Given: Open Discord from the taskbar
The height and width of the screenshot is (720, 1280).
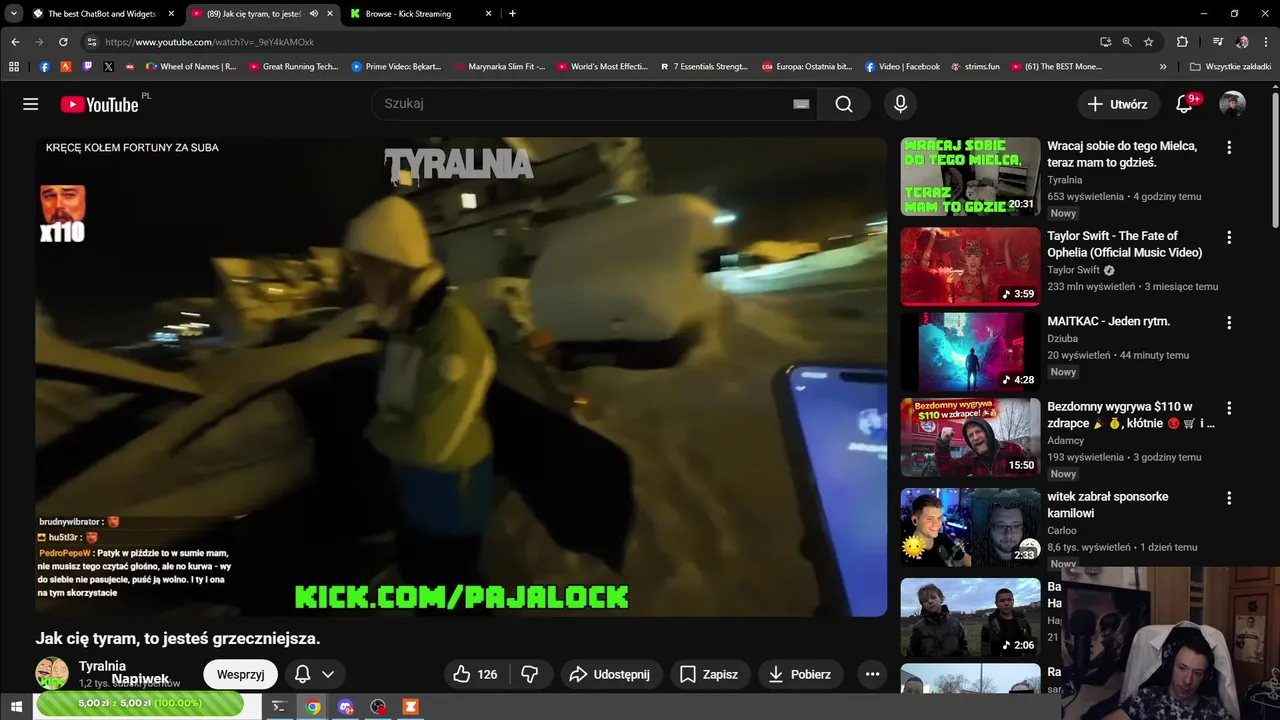Looking at the screenshot, I should [346, 706].
